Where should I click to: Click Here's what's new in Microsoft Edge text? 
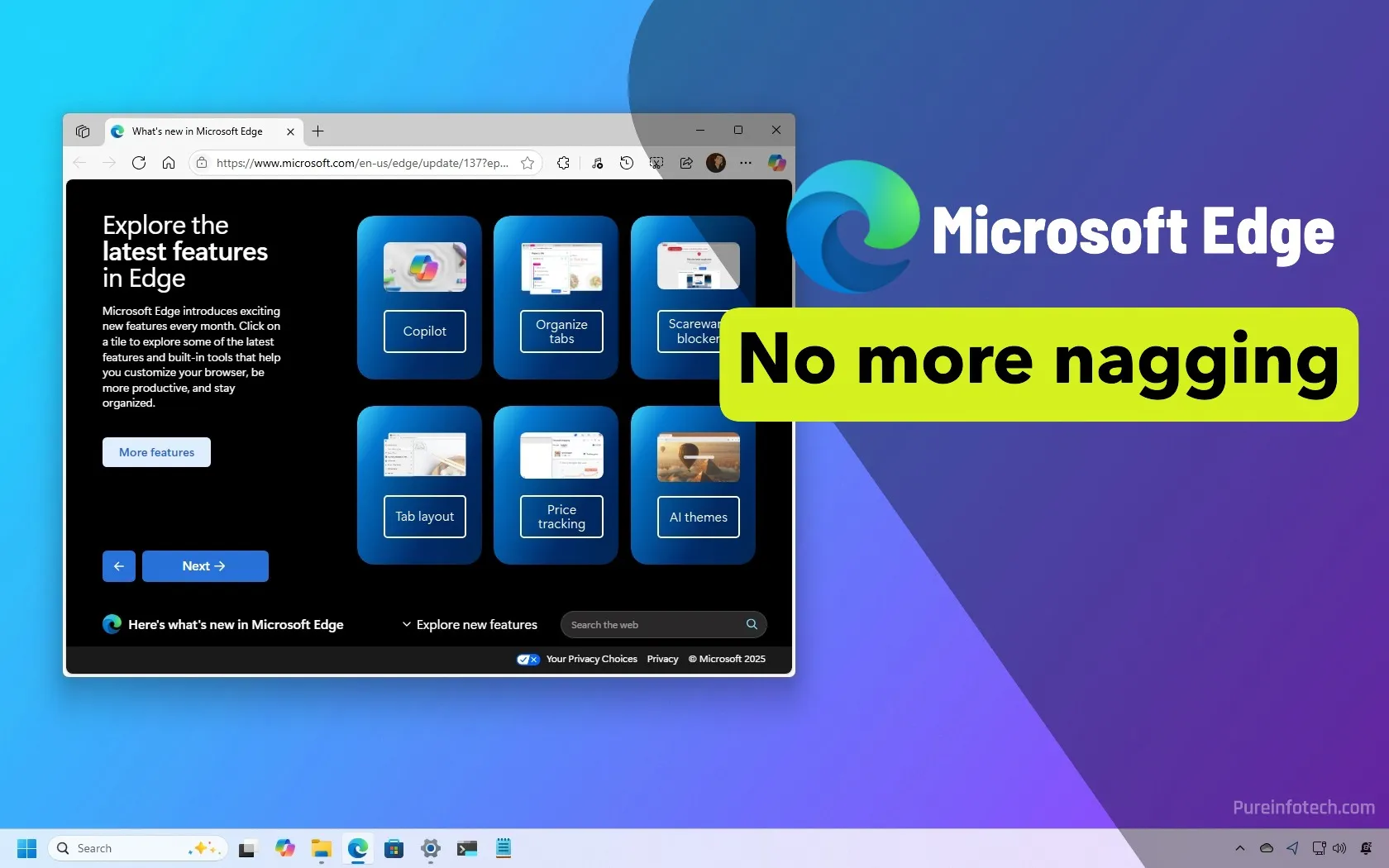(236, 625)
